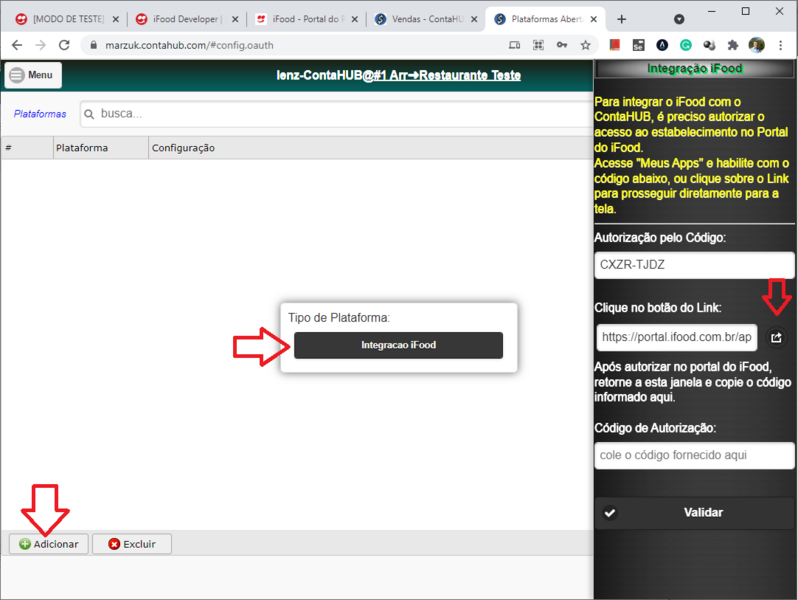Click the Excluir button
The height and width of the screenshot is (600, 798).
pyautogui.click(x=132, y=544)
